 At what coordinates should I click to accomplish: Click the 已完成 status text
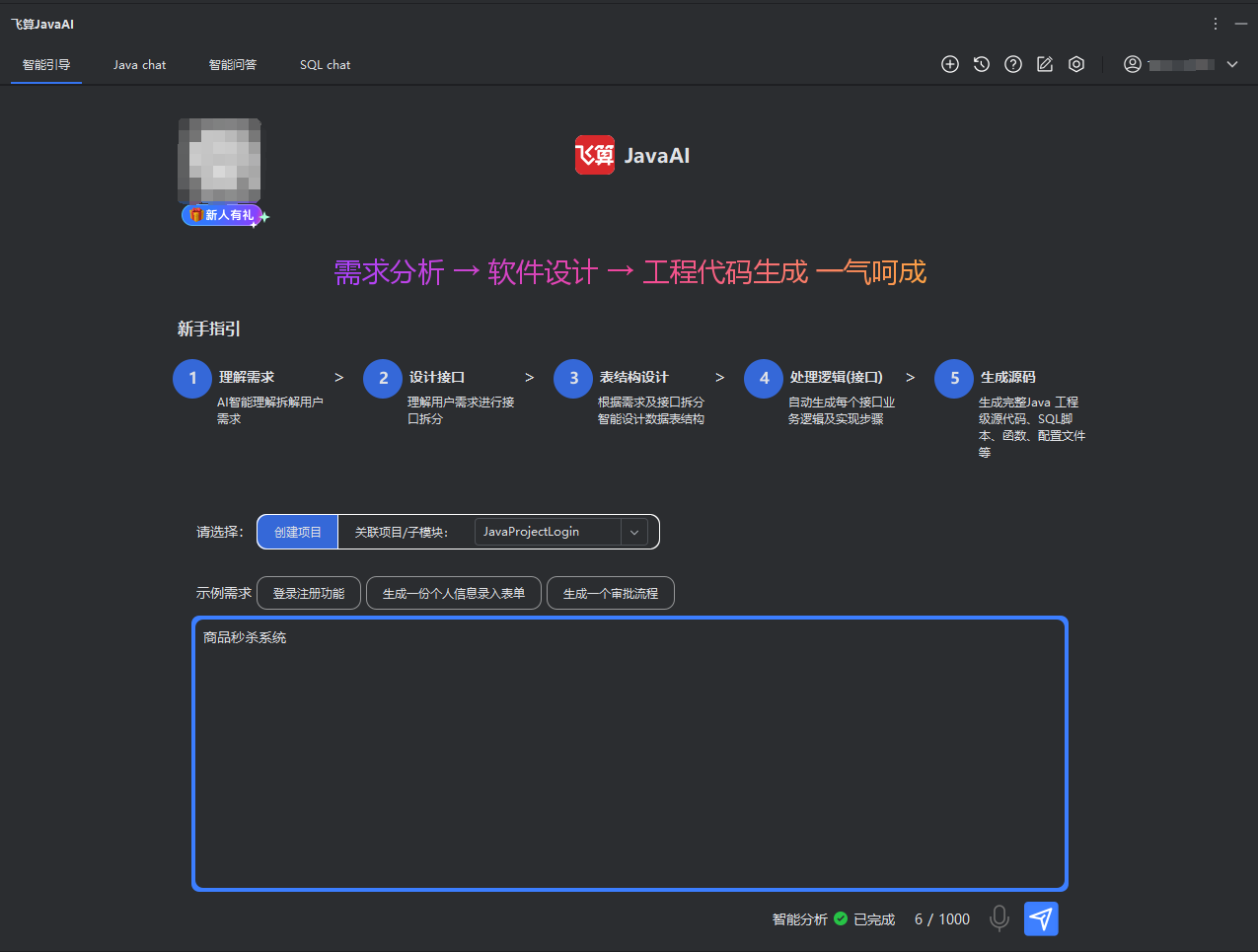pyautogui.click(x=874, y=918)
